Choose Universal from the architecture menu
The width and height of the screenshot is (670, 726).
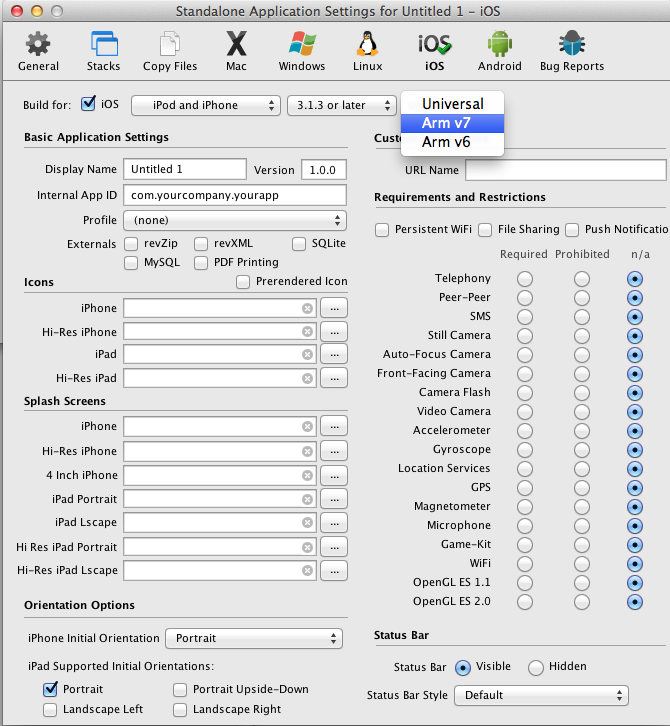[452, 104]
